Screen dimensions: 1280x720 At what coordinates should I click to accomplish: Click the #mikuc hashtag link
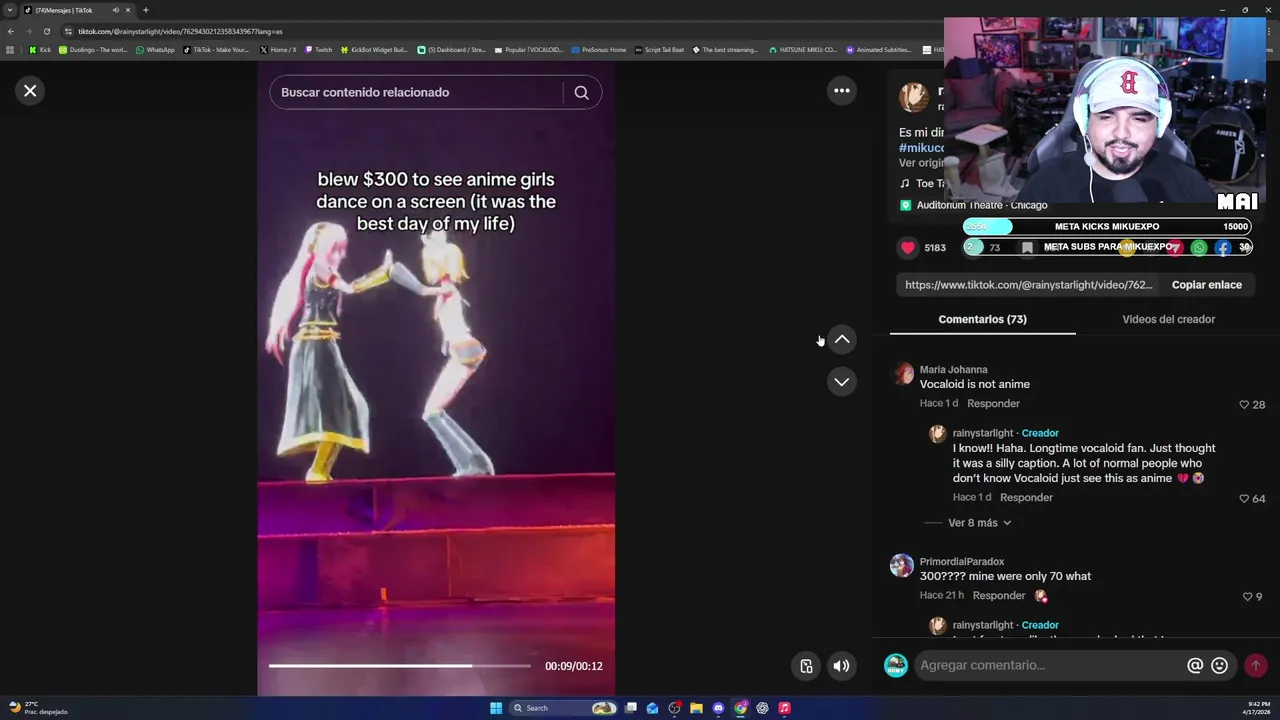(921, 148)
